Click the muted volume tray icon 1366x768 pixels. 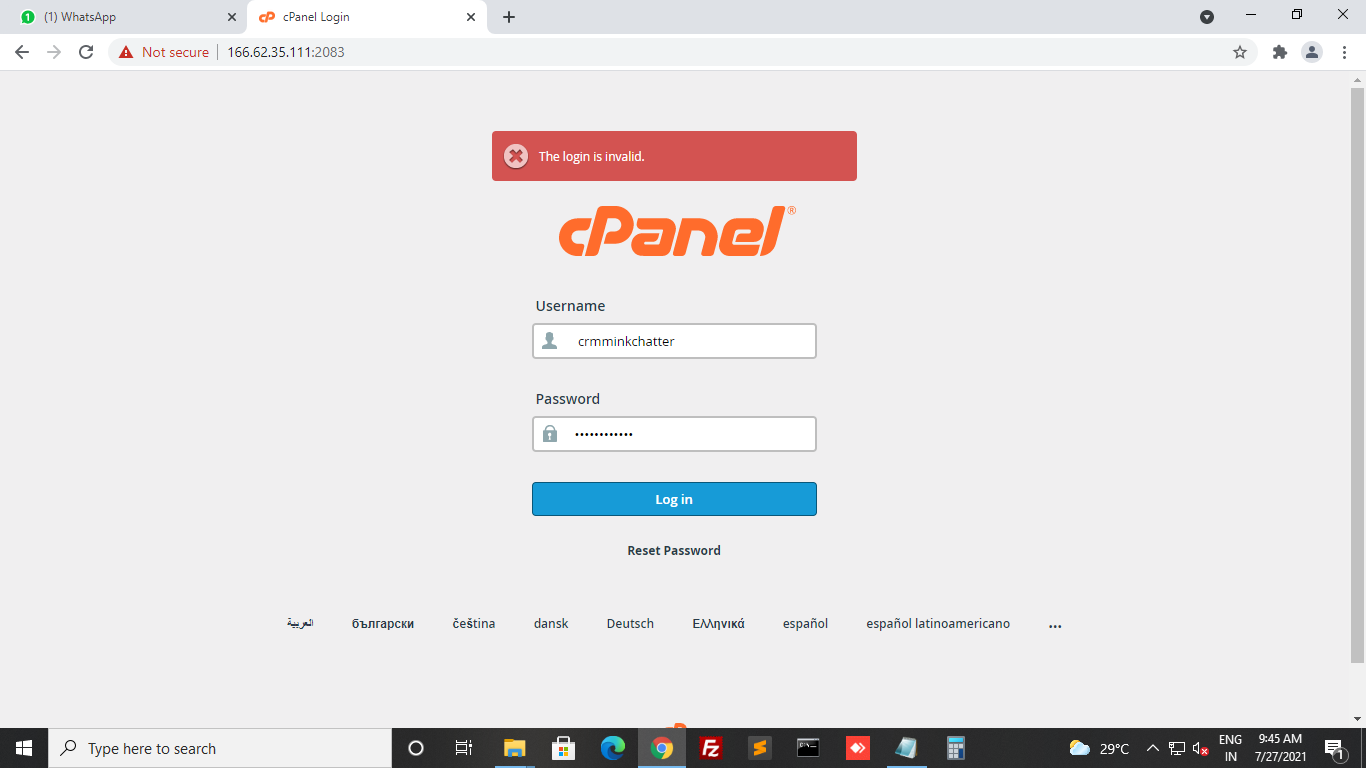pyautogui.click(x=1201, y=748)
